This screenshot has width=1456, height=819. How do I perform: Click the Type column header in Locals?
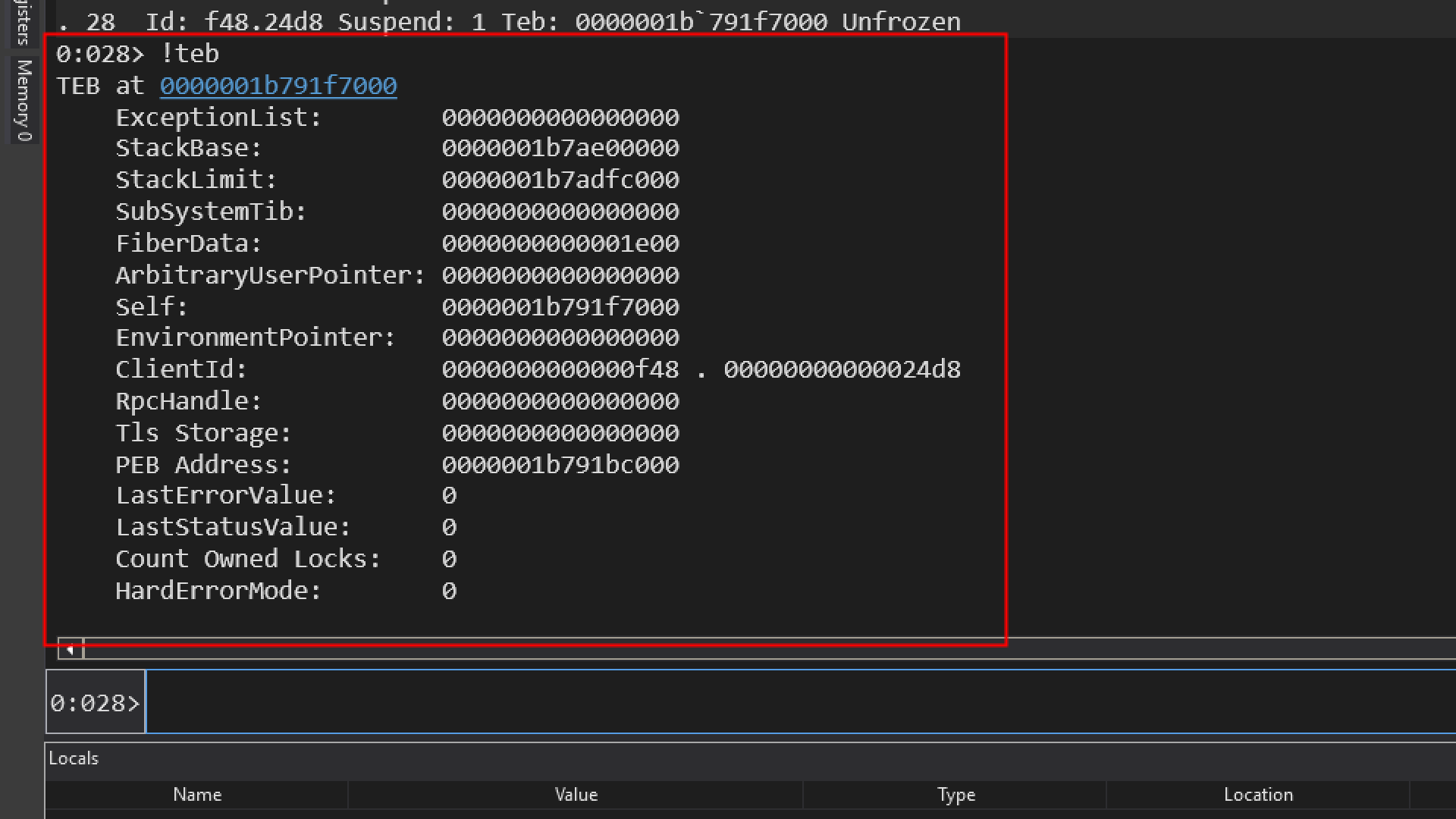click(x=955, y=795)
